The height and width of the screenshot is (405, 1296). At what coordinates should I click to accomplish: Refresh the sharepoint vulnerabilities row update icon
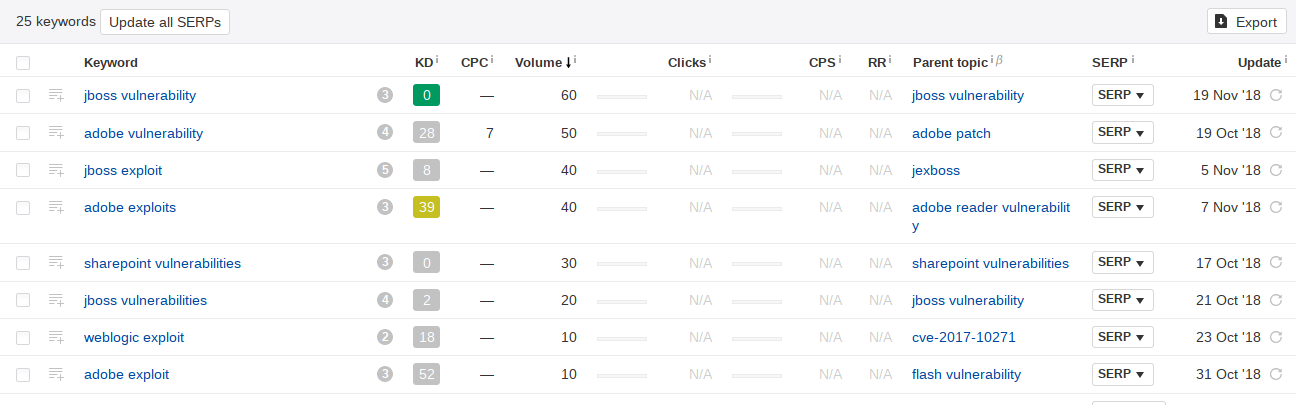coord(1275,263)
